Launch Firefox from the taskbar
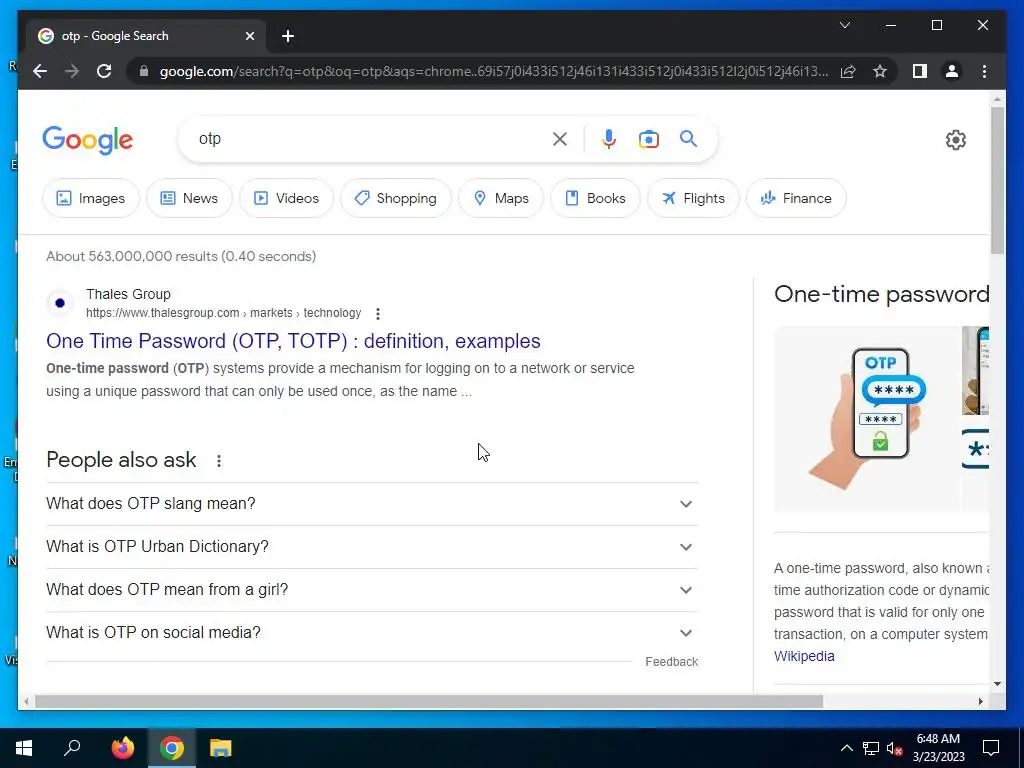The image size is (1024, 768). (122, 748)
